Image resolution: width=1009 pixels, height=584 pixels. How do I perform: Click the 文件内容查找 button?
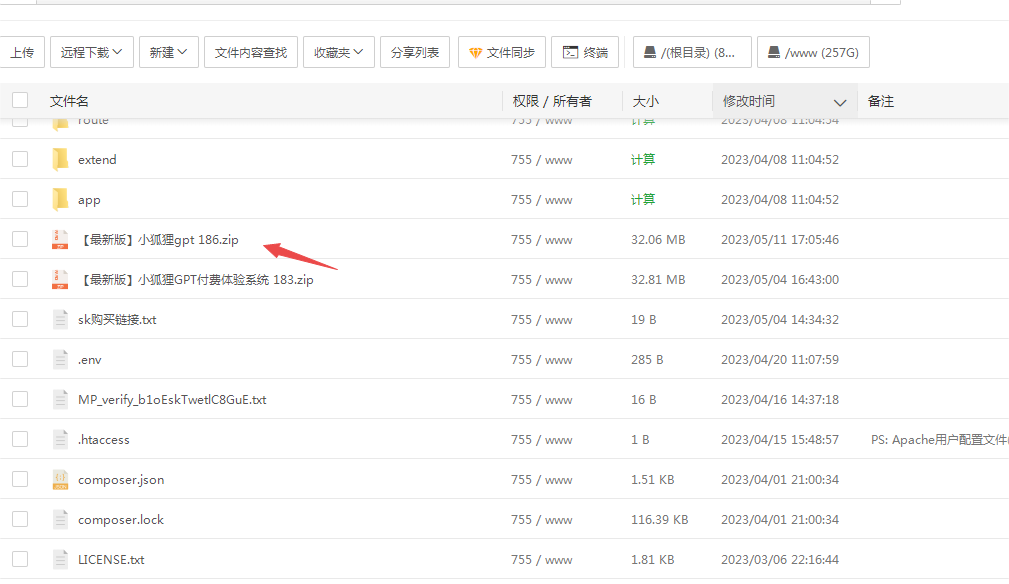click(253, 51)
